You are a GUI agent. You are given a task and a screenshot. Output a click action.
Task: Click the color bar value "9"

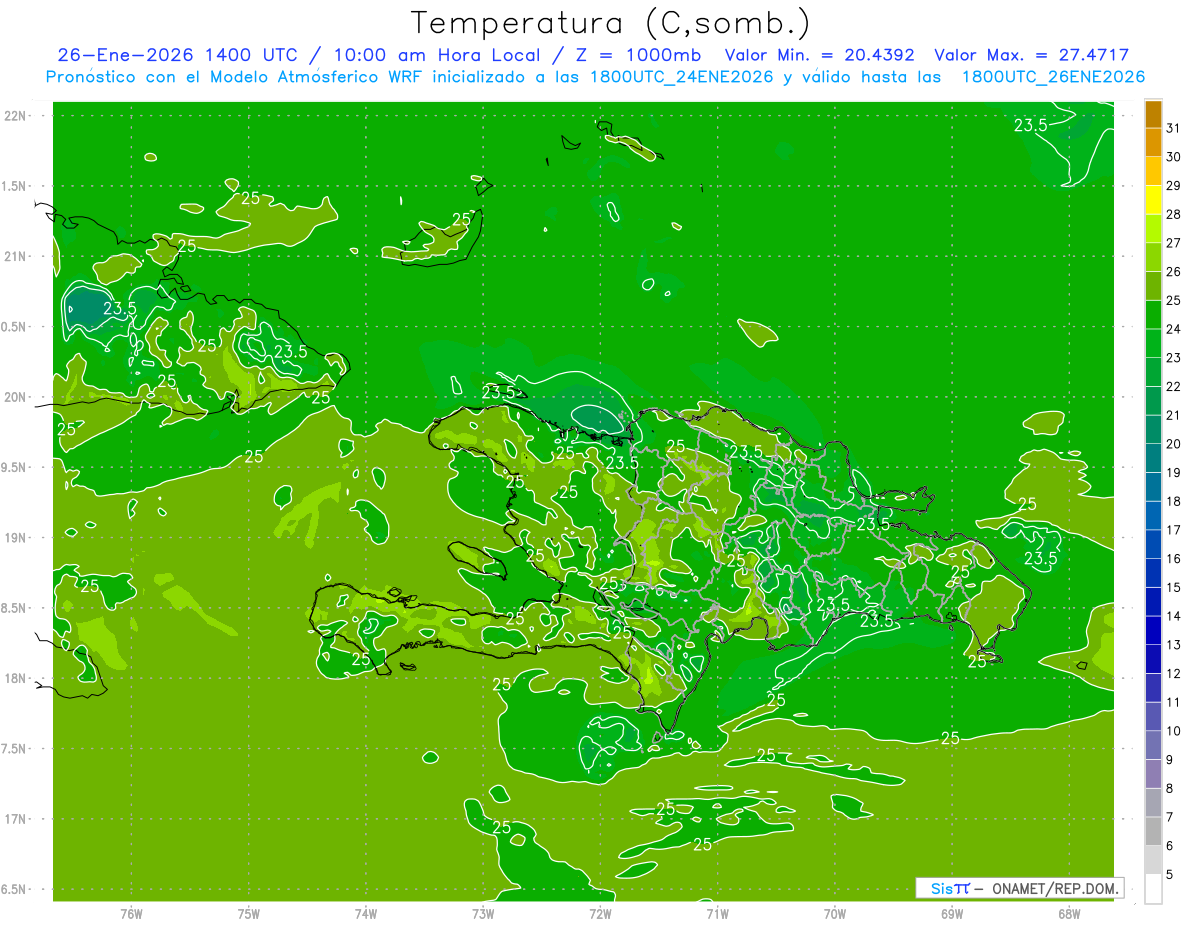pos(1169,759)
